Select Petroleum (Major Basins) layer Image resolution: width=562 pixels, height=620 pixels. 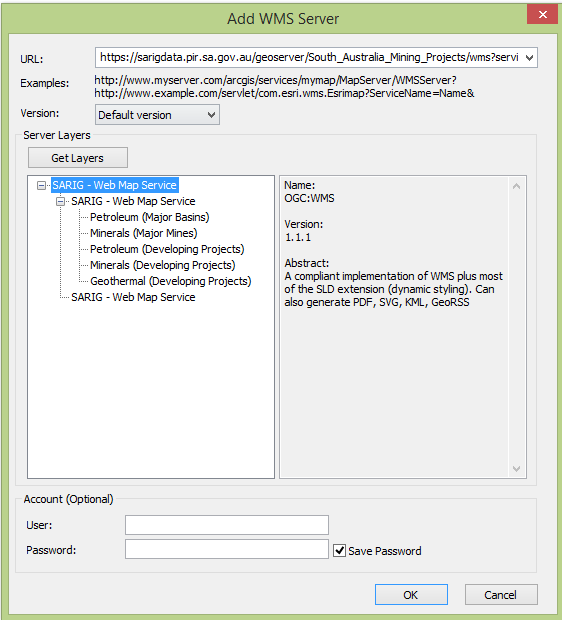coord(149,217)
